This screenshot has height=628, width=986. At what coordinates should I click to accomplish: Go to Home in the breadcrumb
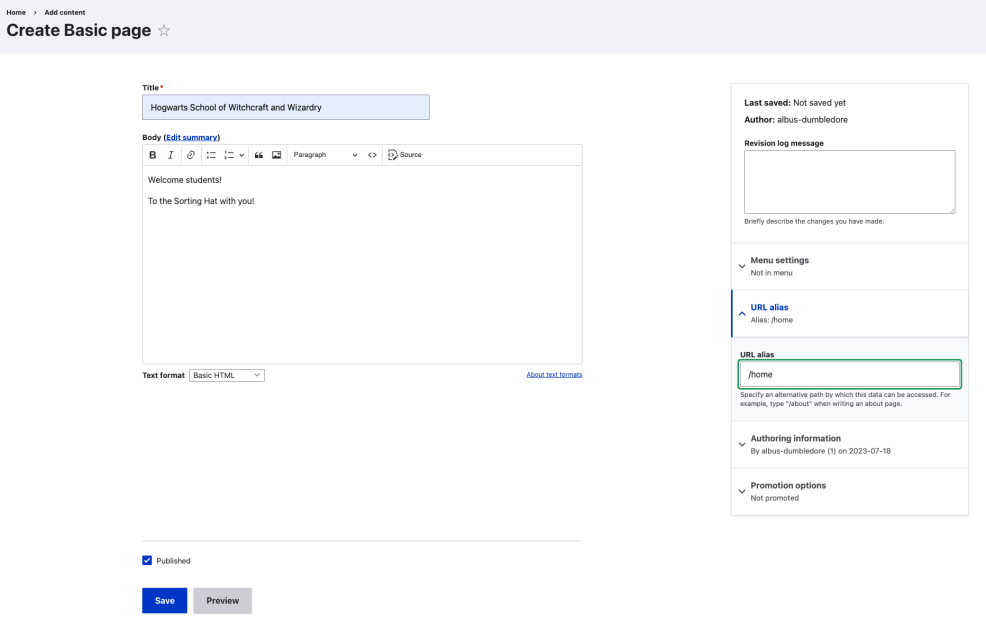click(x=16, y=12)
